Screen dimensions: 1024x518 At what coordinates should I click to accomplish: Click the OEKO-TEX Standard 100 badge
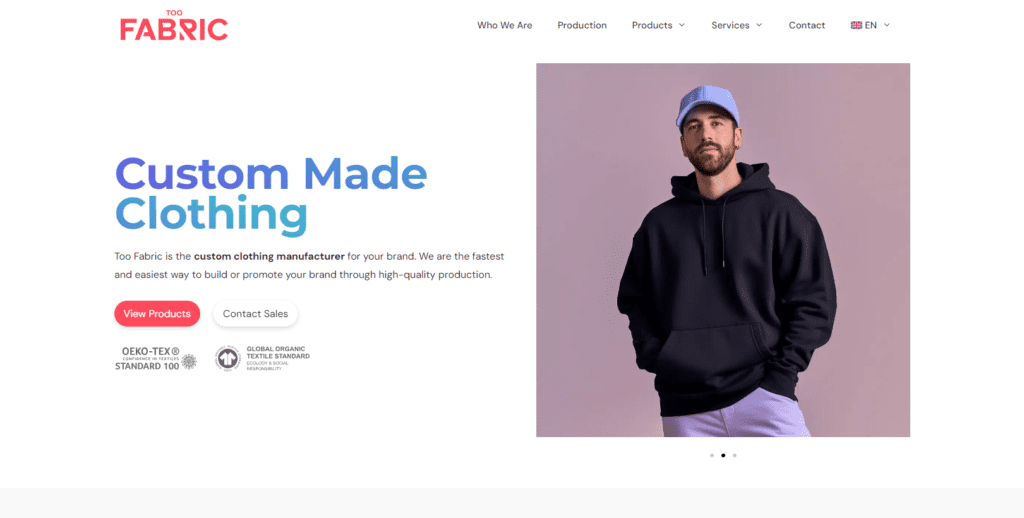coord(155,359)
